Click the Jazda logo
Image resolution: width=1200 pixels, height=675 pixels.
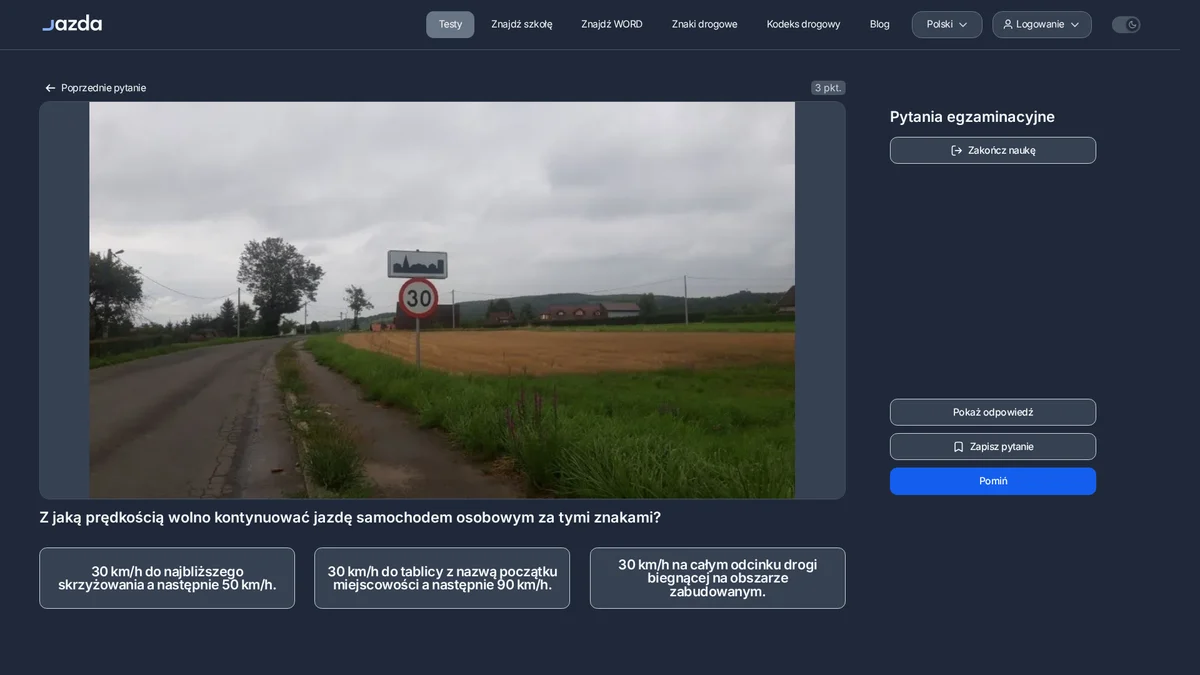click(x=72, y=23)
